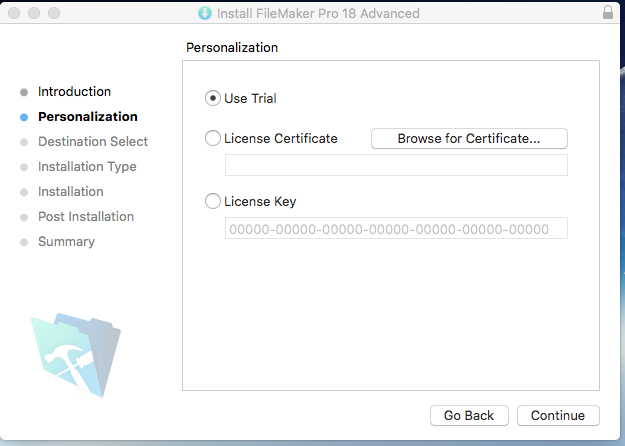Click the lock icon in title bar
The height and width of the screenshot is (446, 625).
tap(608, 12)
